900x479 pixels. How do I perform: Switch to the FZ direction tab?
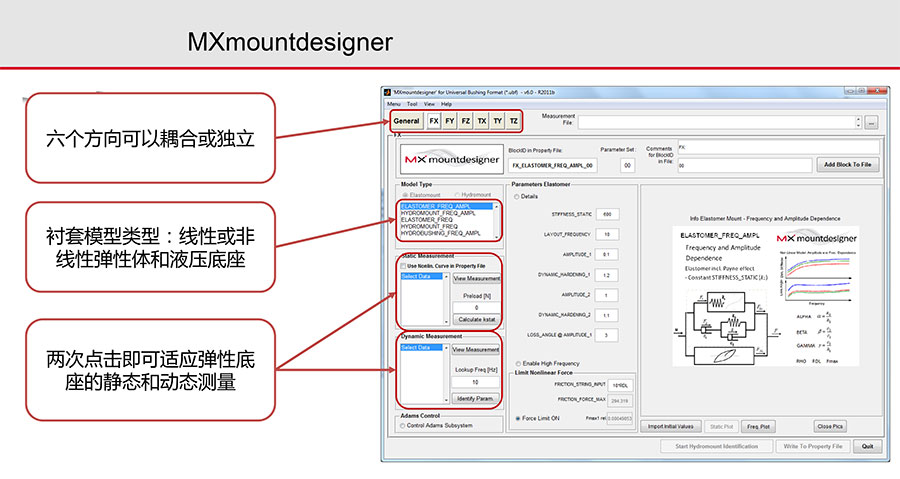[465, 121]
